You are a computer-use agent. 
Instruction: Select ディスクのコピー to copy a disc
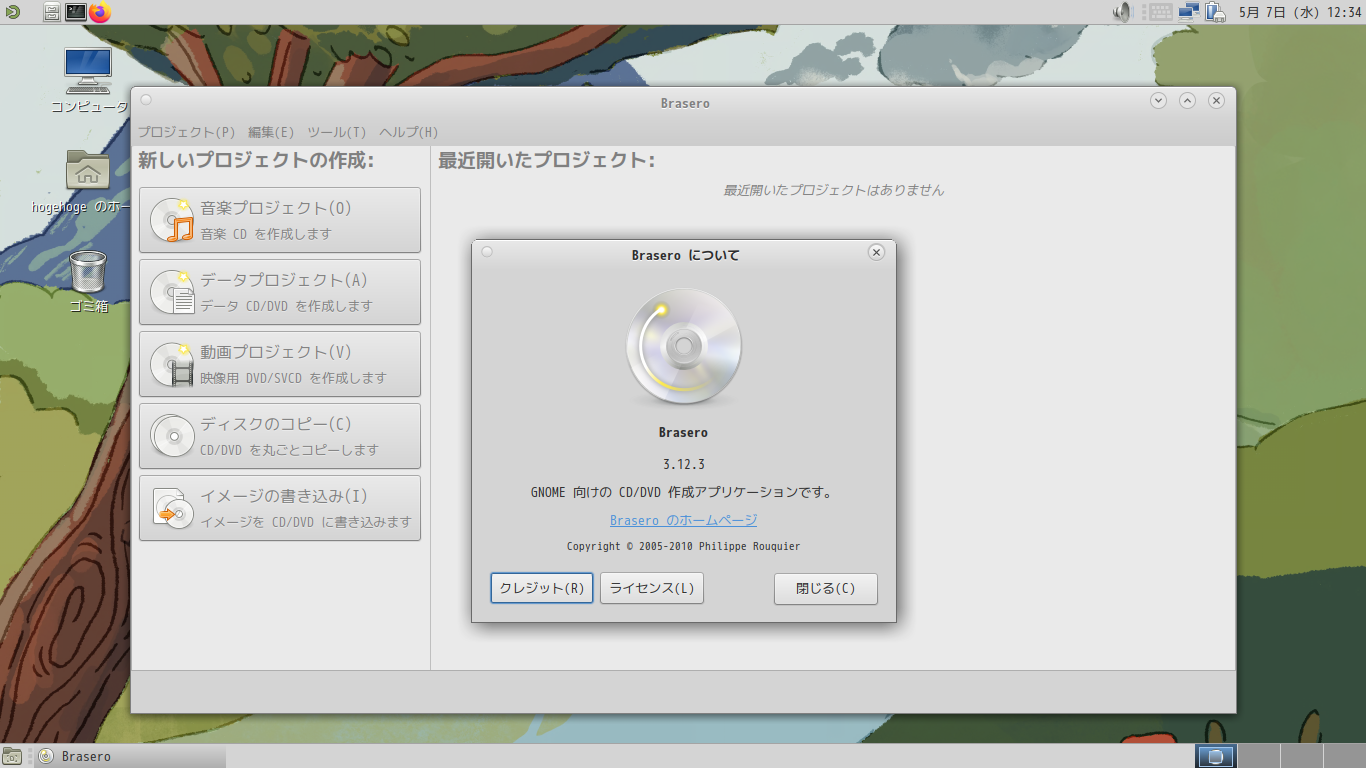280,436
